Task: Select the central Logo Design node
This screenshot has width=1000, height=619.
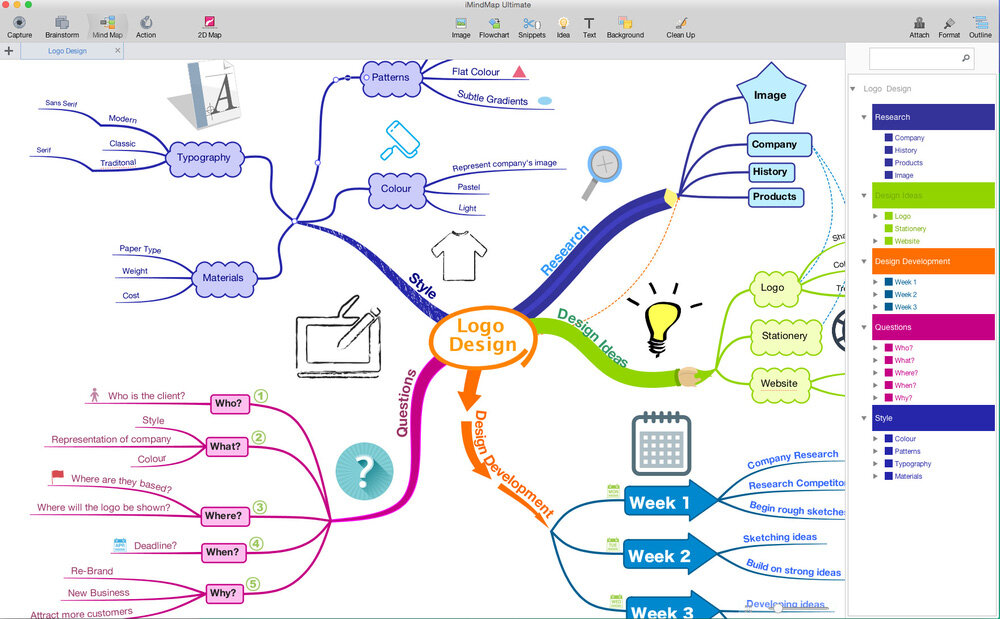Action: coord(482,336)
